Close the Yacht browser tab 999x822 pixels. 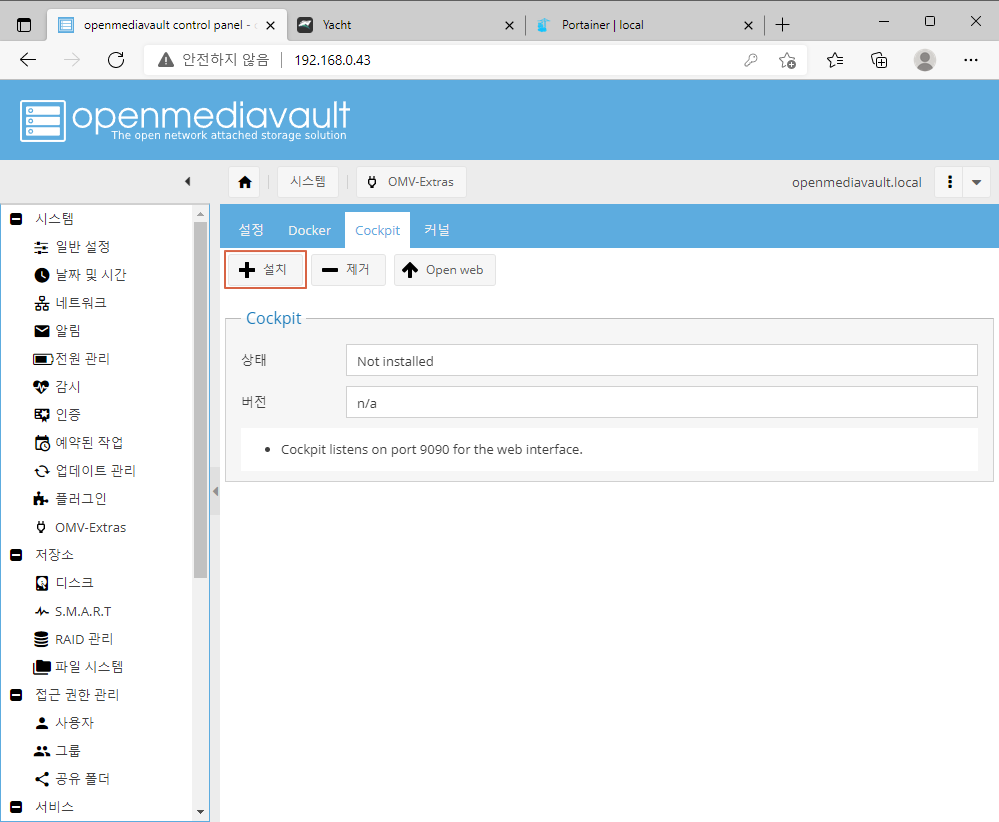tap(509, 25)
